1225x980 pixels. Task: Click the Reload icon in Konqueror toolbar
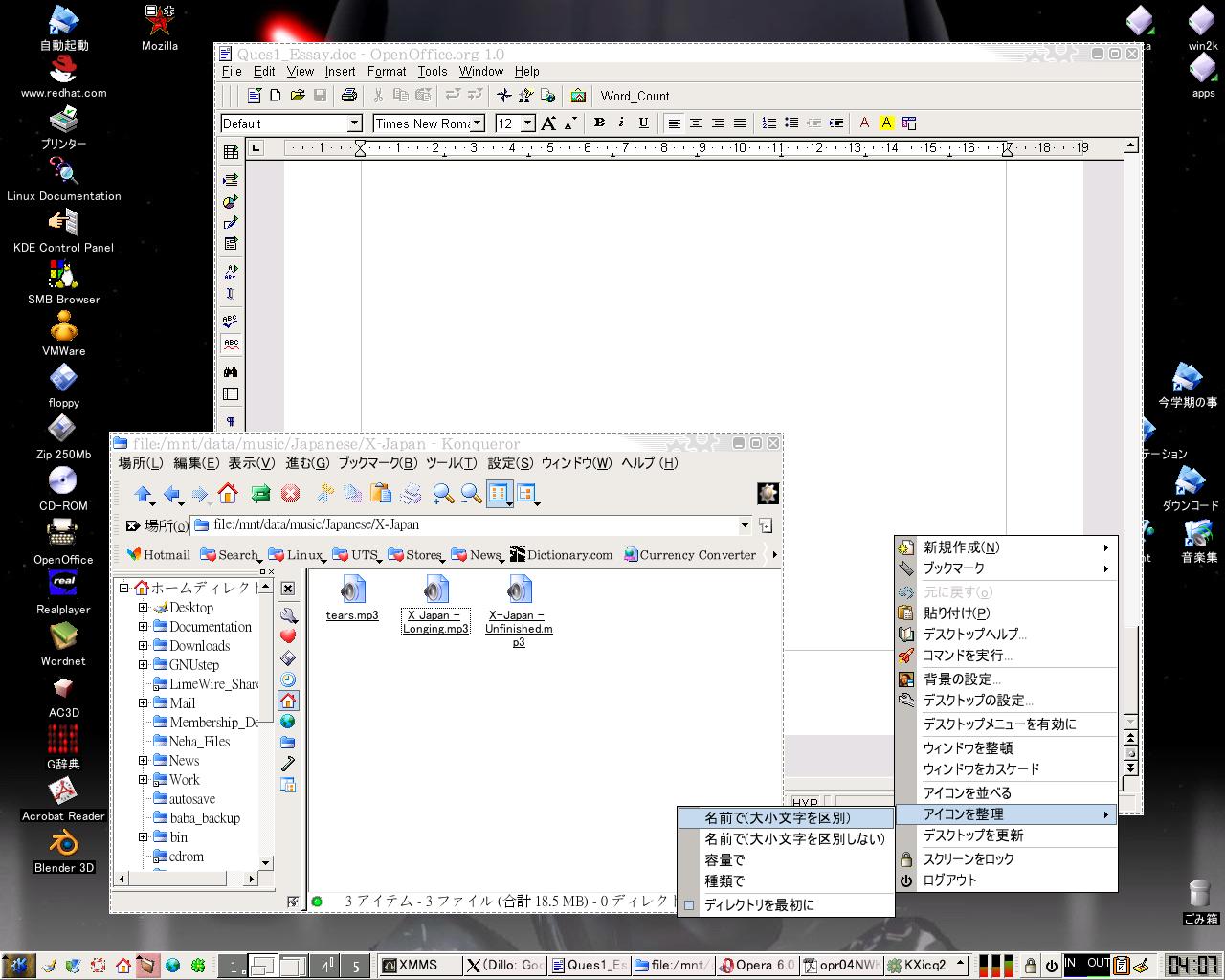260,494
